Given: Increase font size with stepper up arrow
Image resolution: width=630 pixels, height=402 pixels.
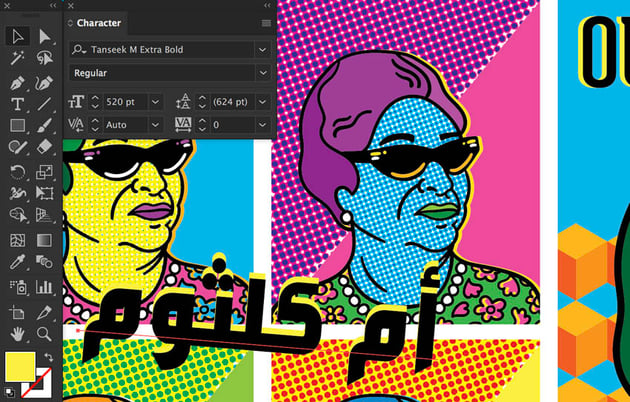Looking at the screenshot, I should pos(95,98).
